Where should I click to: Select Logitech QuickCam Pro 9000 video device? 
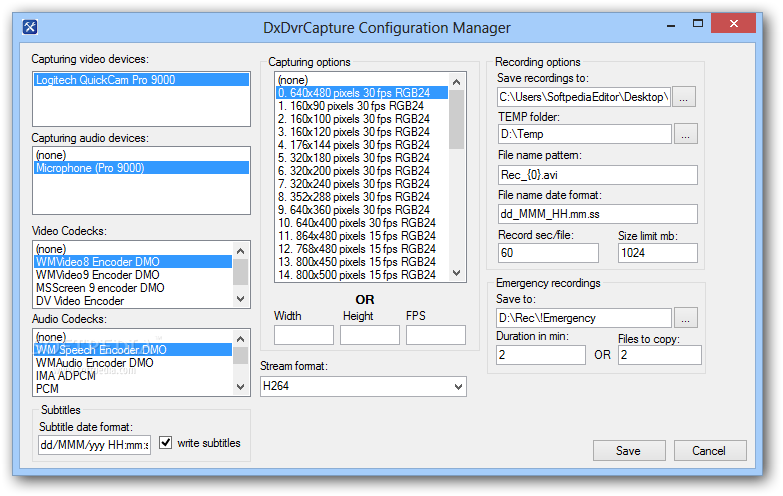pyautogui.click(x=141, y=80)
